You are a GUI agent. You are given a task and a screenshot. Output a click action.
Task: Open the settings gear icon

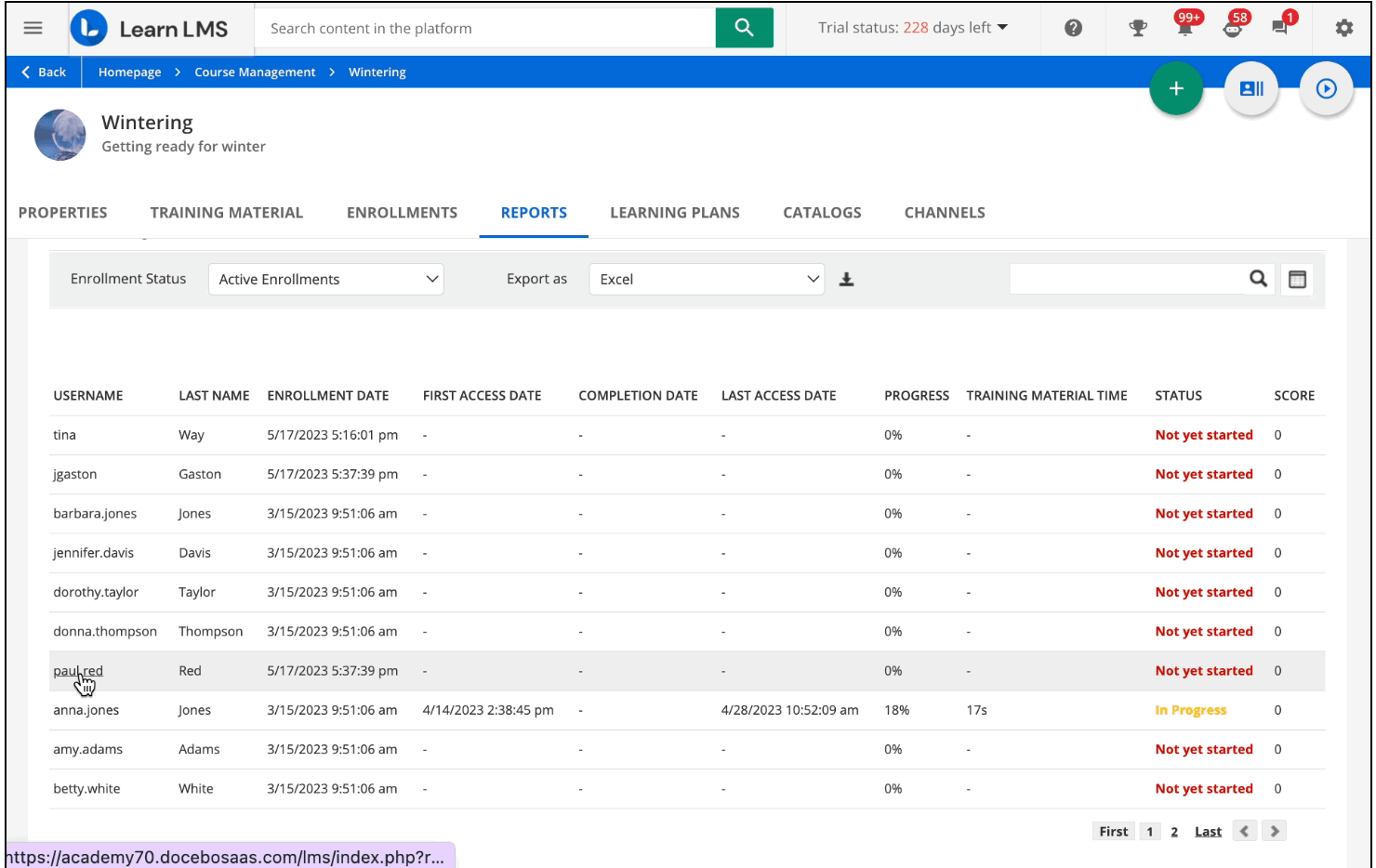(x=1343, y=28)
